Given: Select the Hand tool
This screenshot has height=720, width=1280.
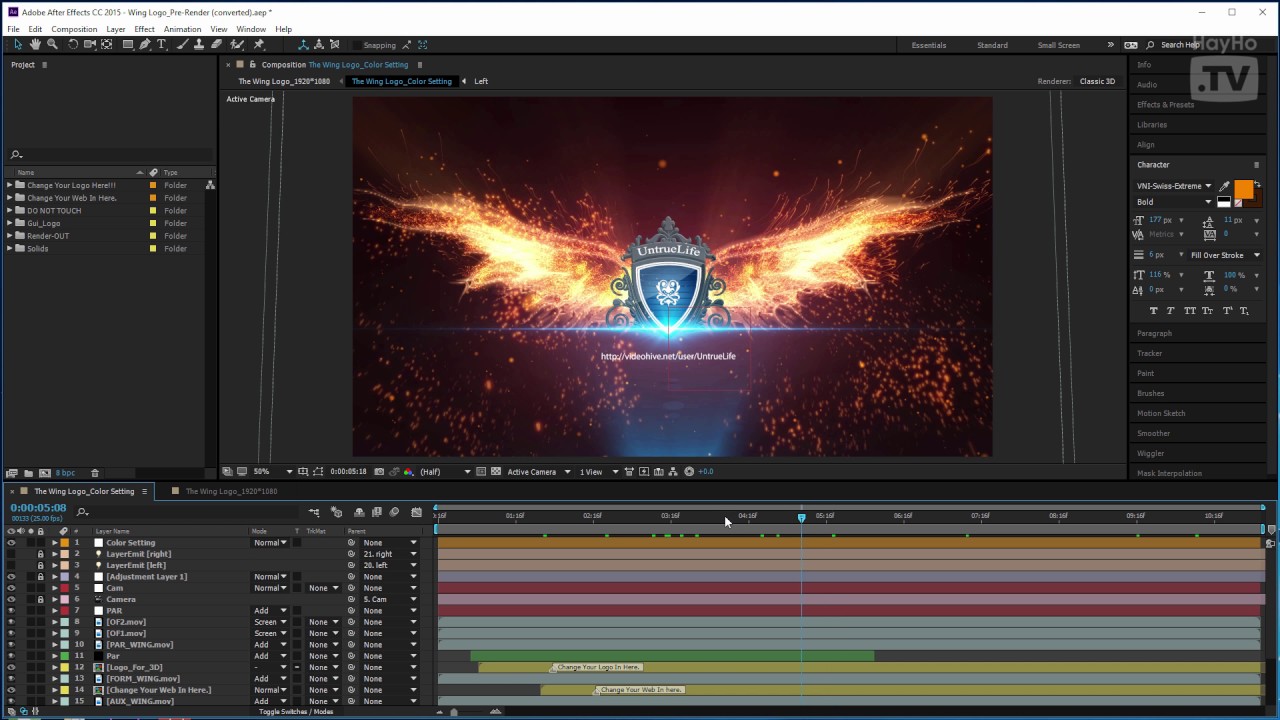Looking at the screenshot, I should 35,45.
